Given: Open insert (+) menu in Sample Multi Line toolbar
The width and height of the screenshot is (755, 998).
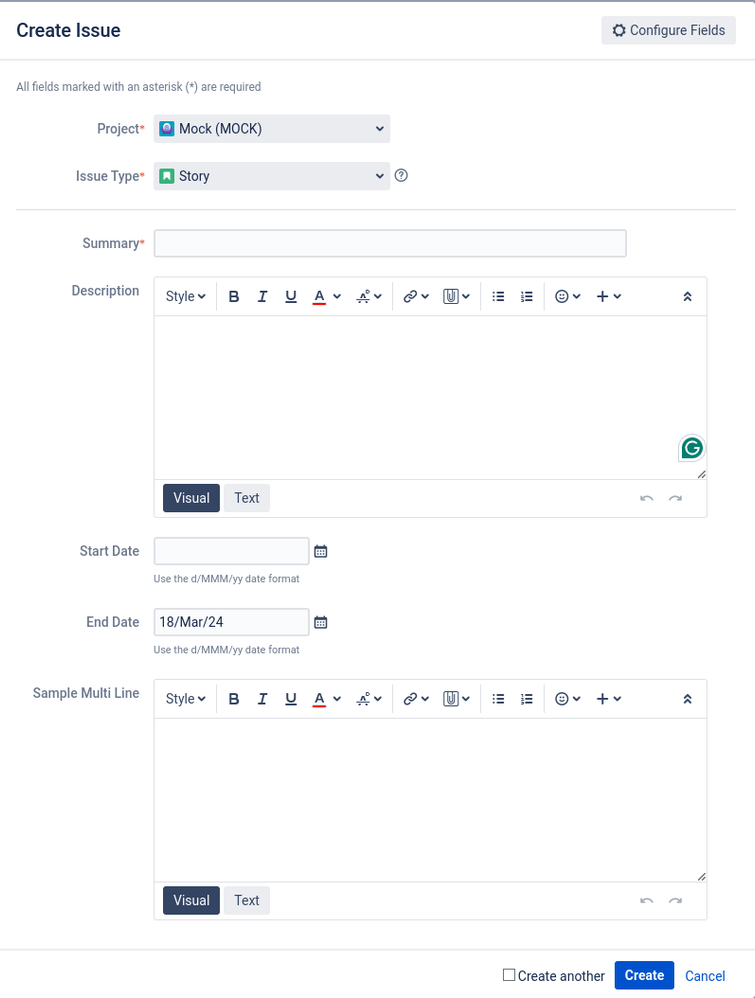Looking at the screenshot, I should (609, 699).
